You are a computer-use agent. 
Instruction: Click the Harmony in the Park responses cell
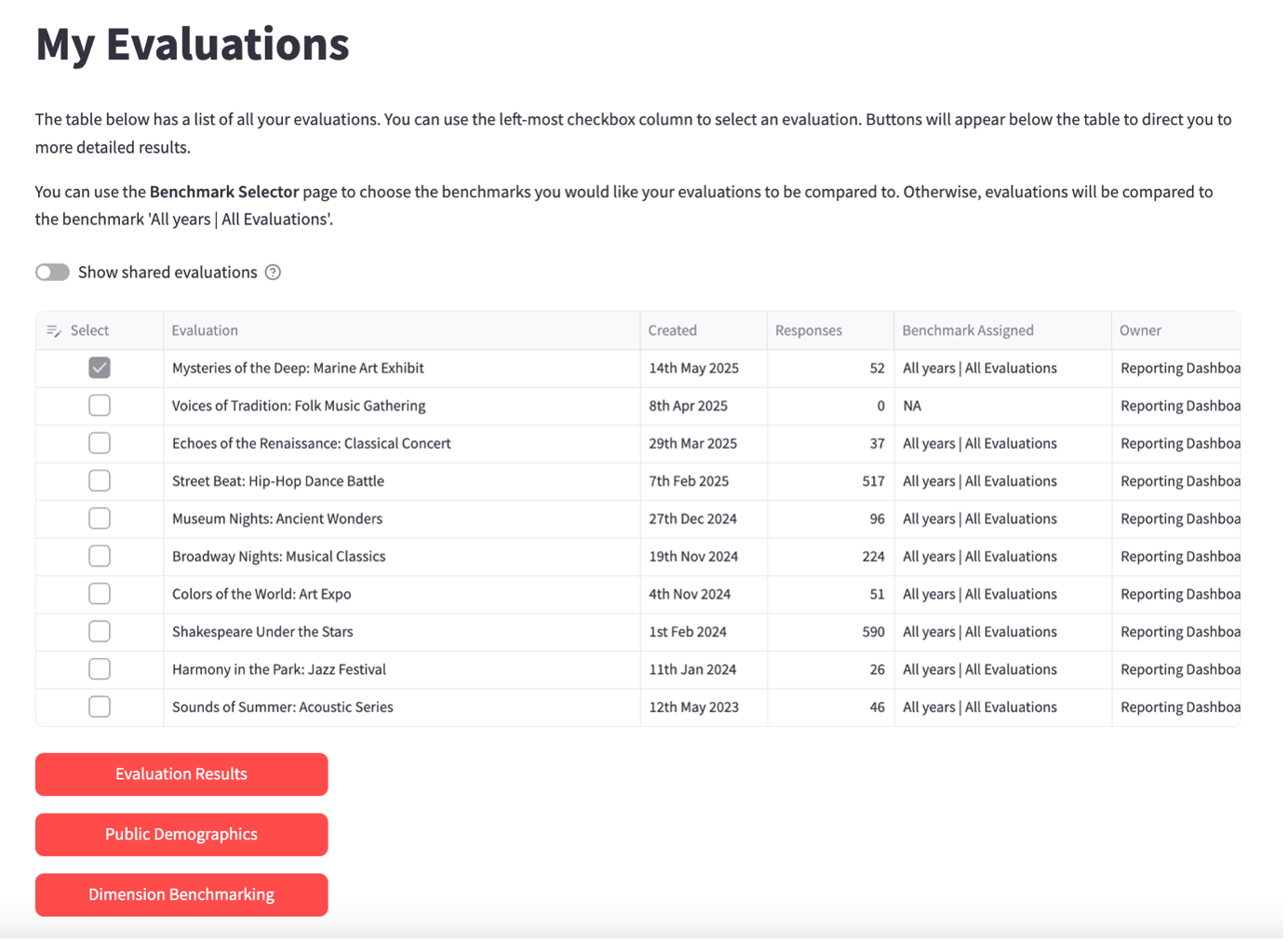click(x=830, y=669)
